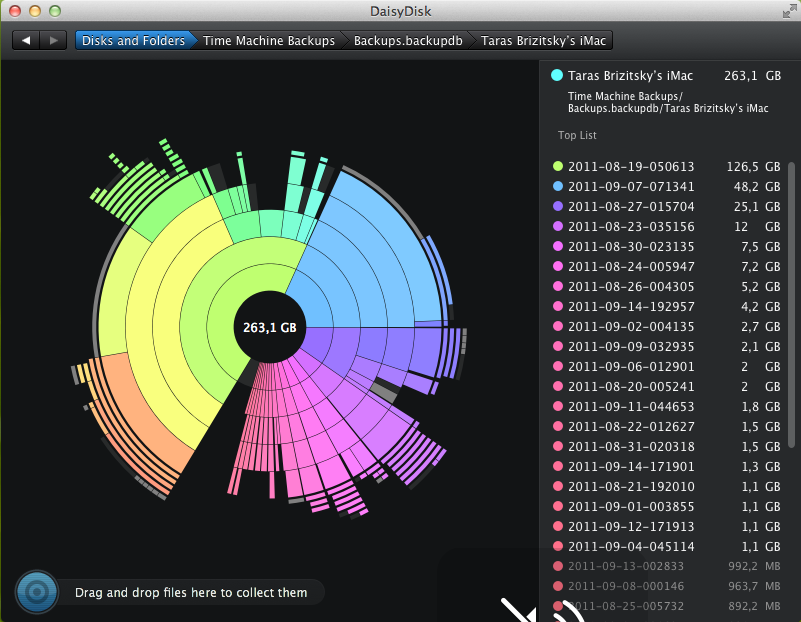
Task: Click the sidebar vertical scrollbar
Action: point(791,304)
